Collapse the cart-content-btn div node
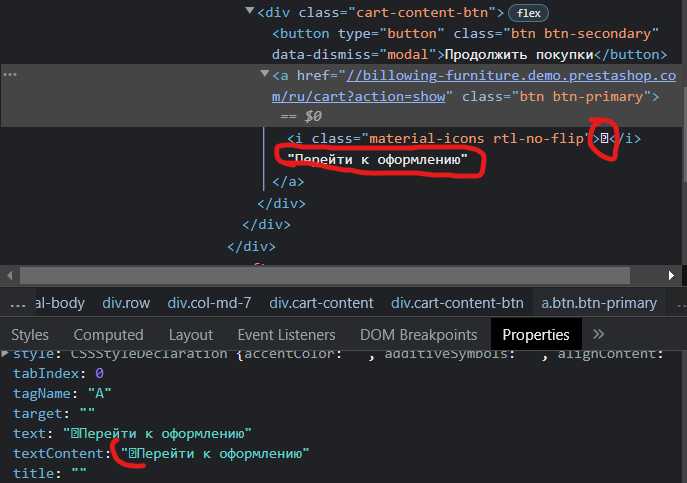This screenshot has height=483, width=687. [249, 11]
